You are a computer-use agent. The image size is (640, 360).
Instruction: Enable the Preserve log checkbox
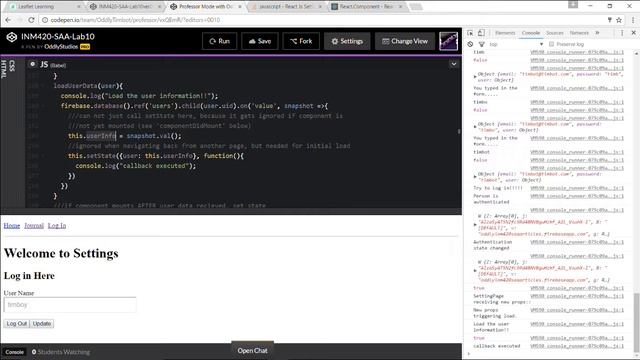coord(551,44)
